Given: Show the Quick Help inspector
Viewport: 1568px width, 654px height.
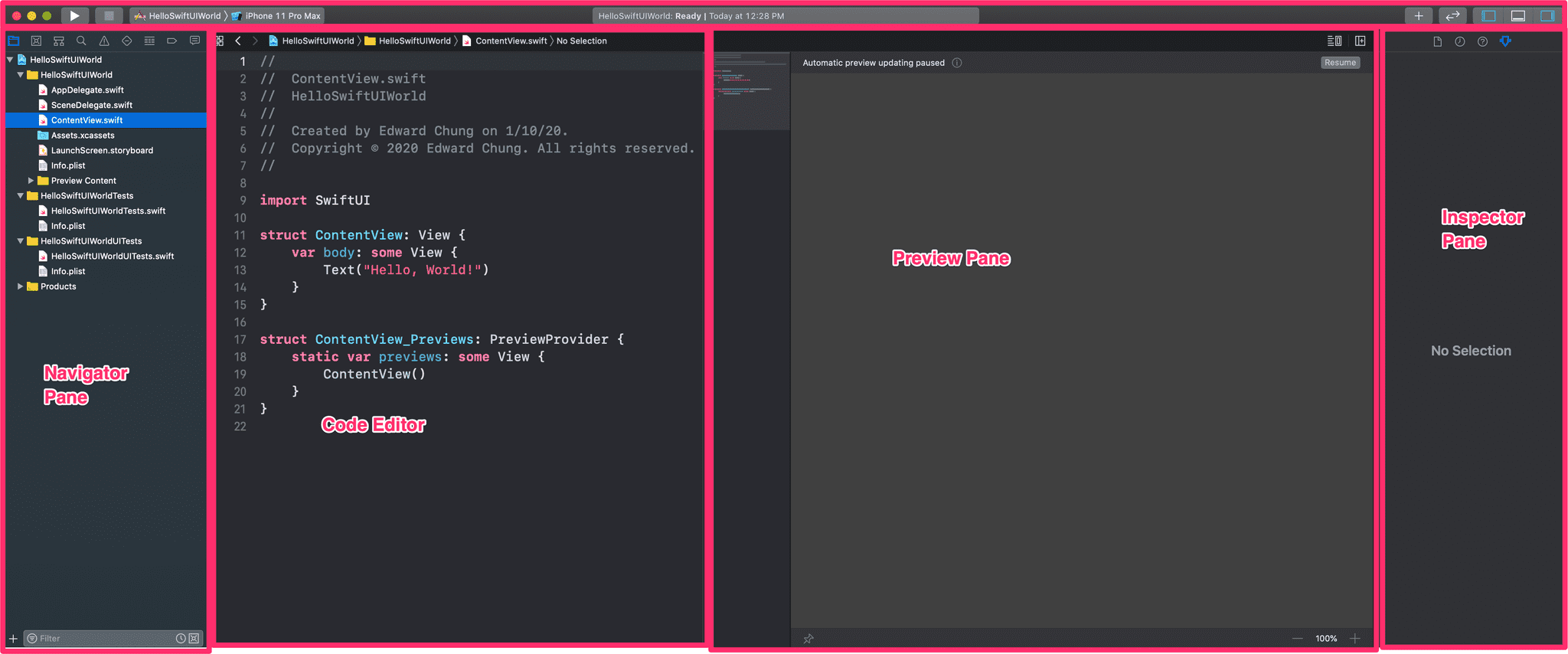Looking at the screenshot, I should click(x=1483, y=41).
